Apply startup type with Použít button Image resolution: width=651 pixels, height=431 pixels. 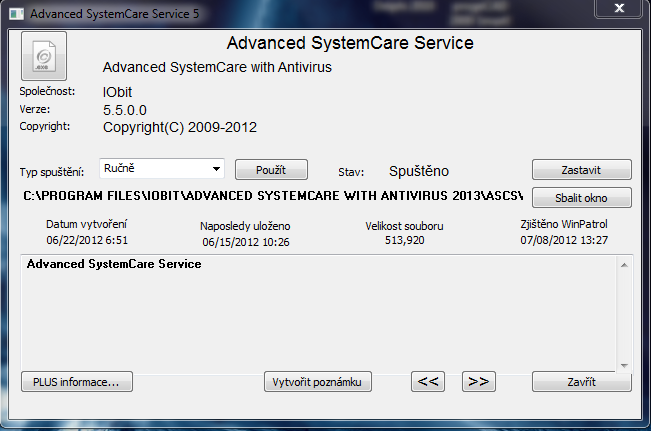click(x=271, y=170)
